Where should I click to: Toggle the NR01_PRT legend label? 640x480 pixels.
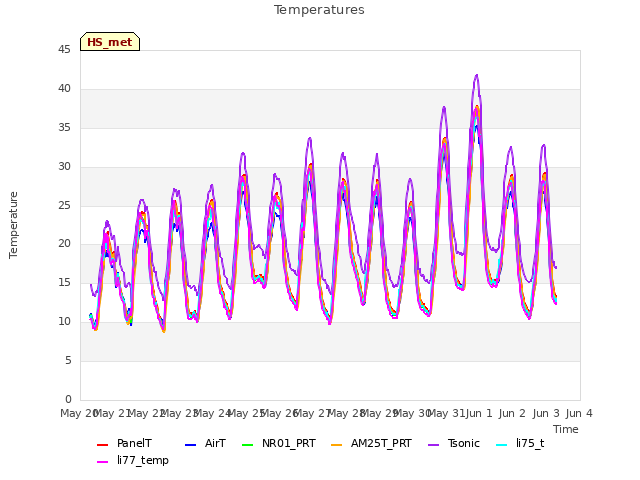289,444
